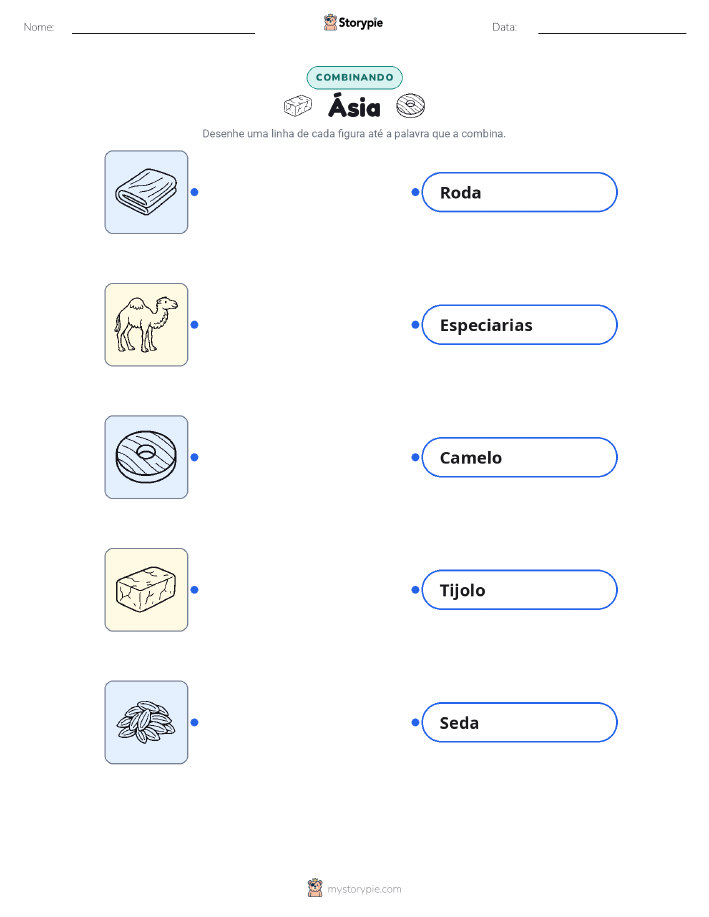Click the camel picture

pos(146,325)
